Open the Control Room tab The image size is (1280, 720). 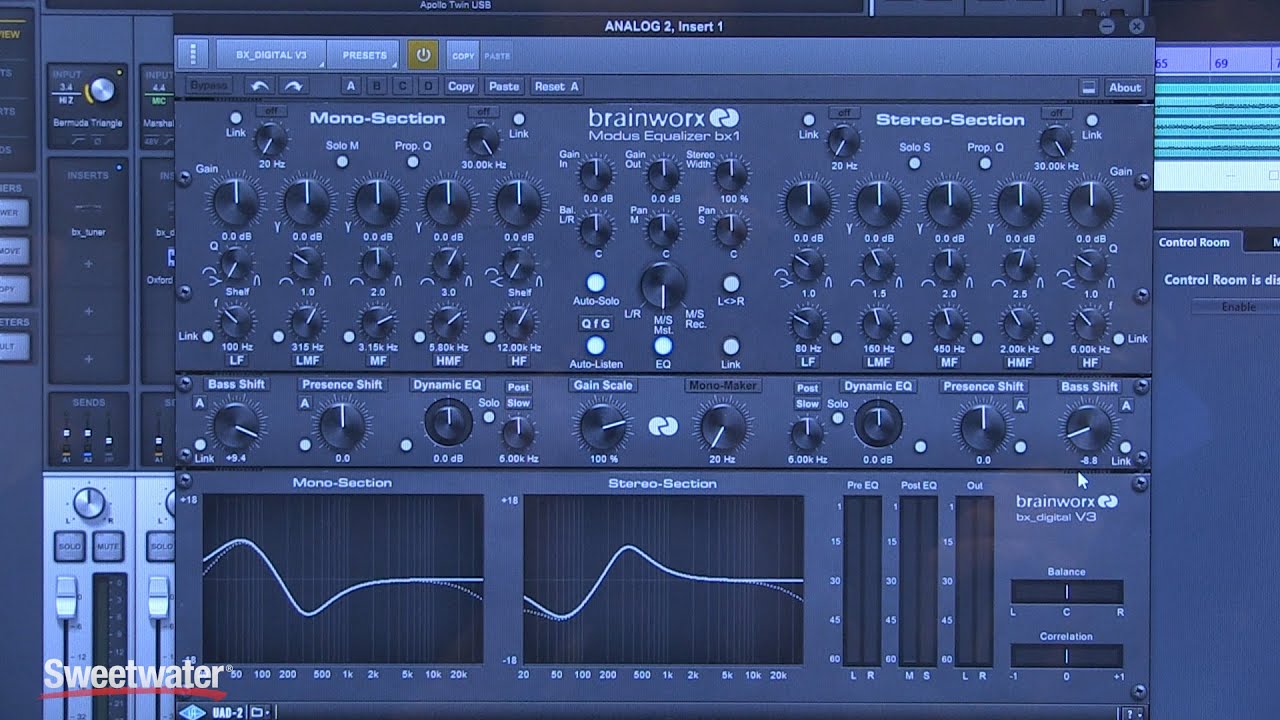pyautogui.click(x=1193, y=243)
